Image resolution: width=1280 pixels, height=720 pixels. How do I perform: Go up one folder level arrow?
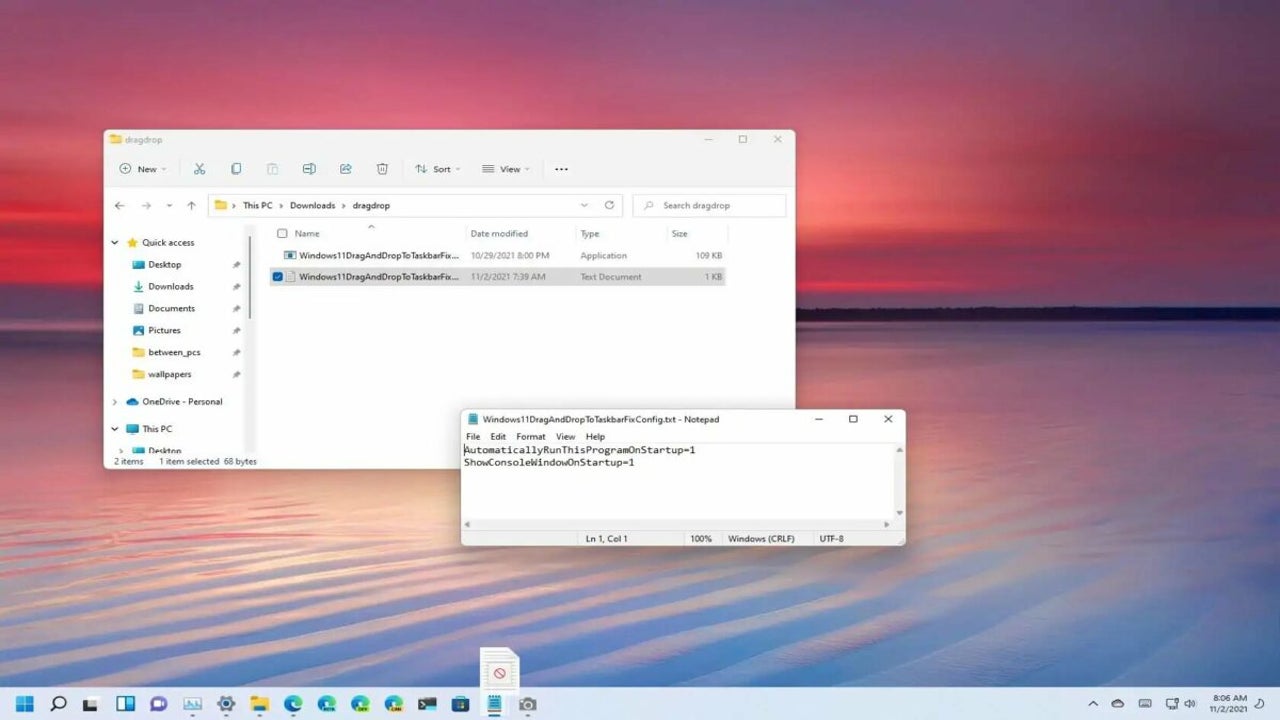point(191,205)
